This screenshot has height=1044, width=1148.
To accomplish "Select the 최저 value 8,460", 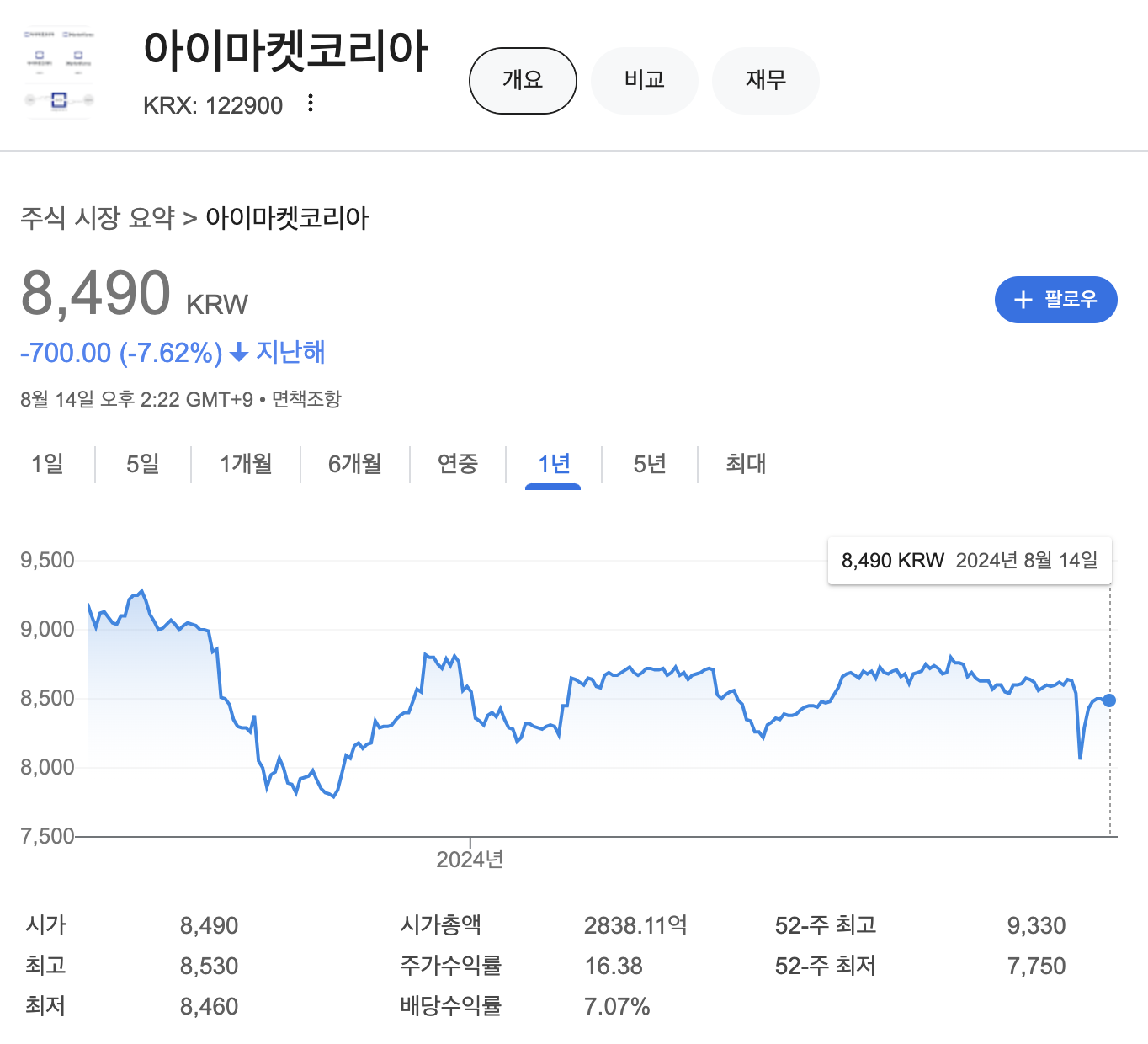I will coord(209,1007).
